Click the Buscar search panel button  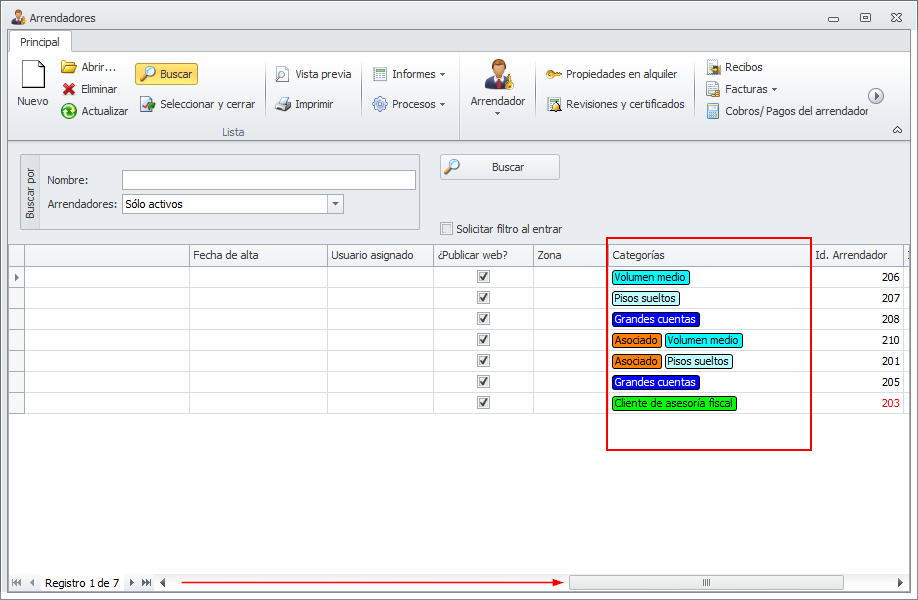pos(500,167)
